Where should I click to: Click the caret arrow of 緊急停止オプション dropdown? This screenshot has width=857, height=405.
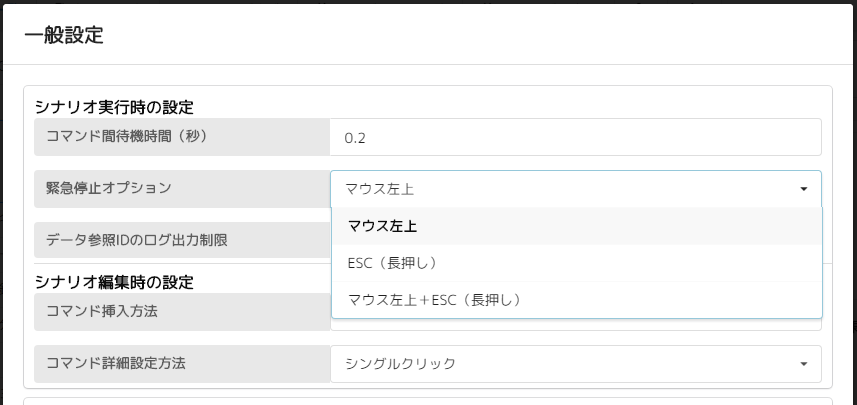coord(803,189)
